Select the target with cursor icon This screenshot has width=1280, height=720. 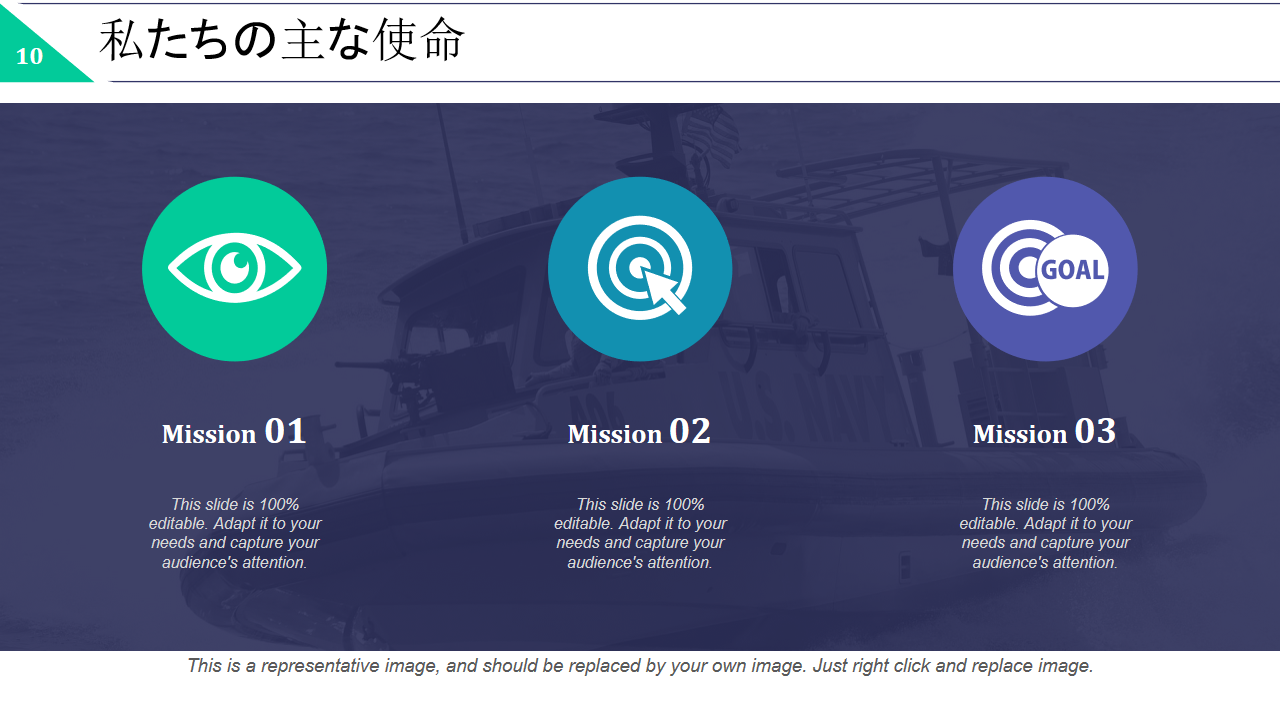pos(640,267)
